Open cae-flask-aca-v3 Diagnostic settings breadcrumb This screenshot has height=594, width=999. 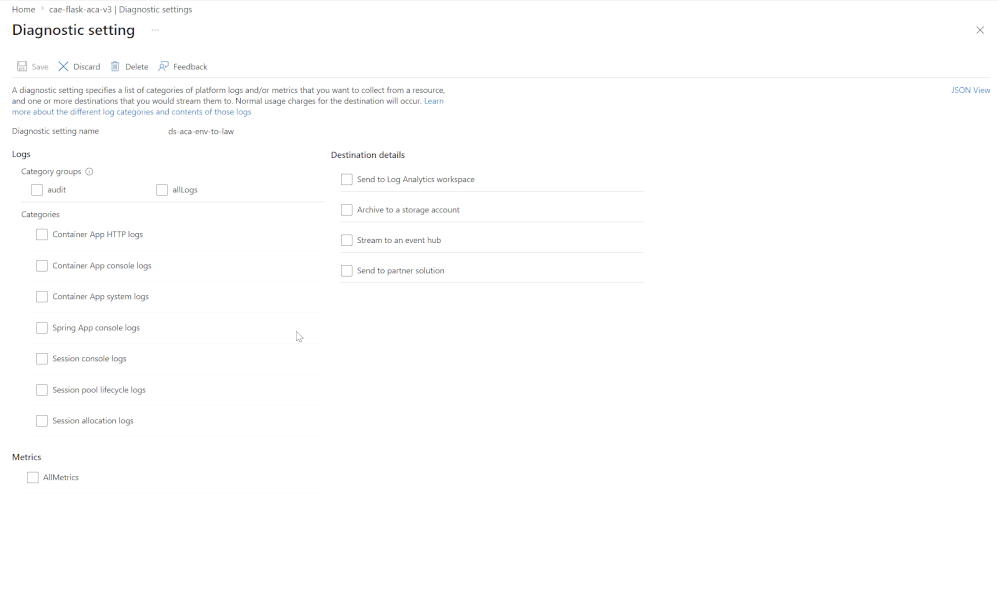(x=120, y=10)
